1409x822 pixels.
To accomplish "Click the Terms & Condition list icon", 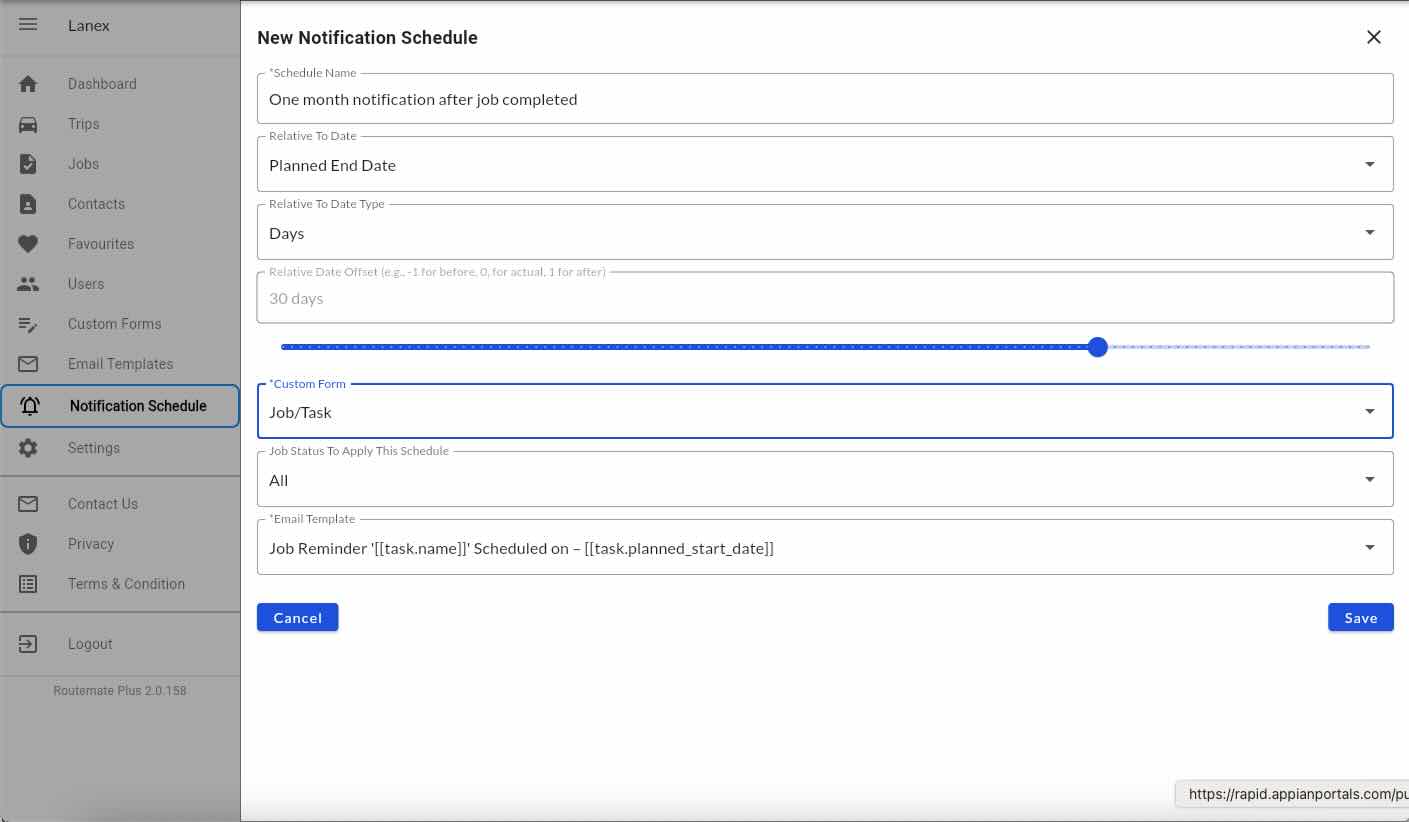I will 28,584.
